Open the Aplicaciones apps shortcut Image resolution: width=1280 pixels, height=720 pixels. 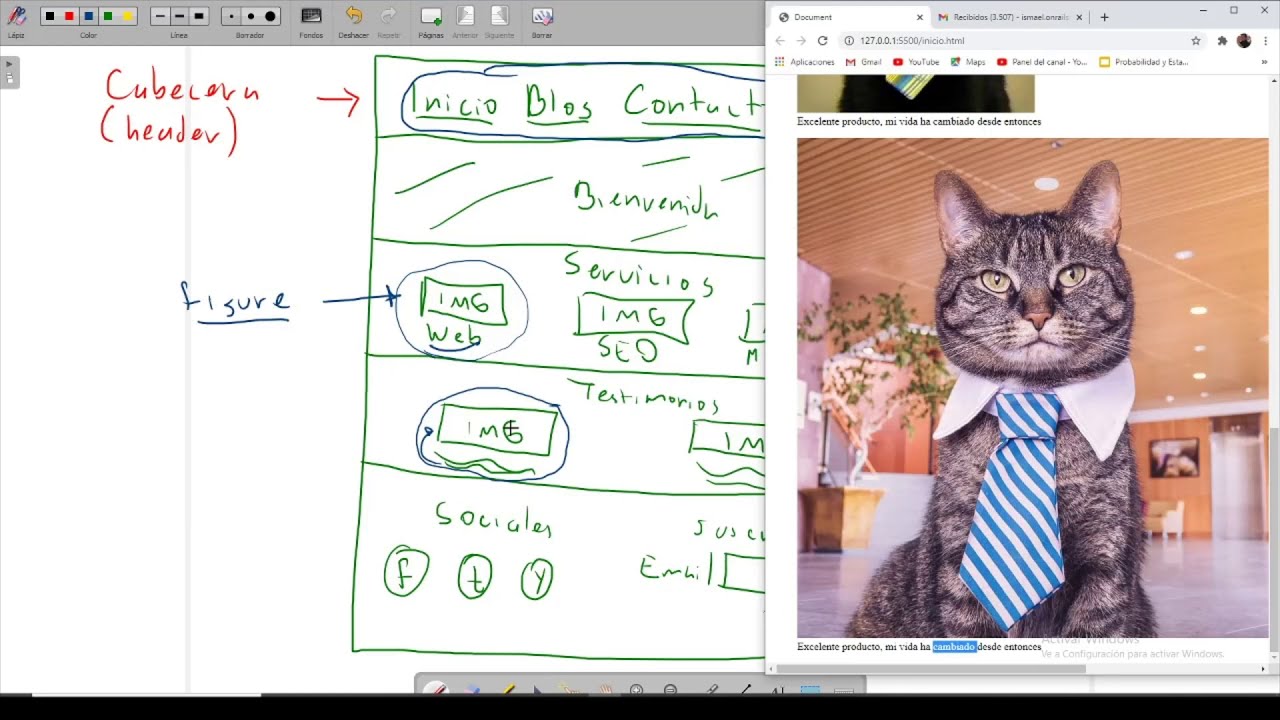pyautogui.click(x=805, y=62)
